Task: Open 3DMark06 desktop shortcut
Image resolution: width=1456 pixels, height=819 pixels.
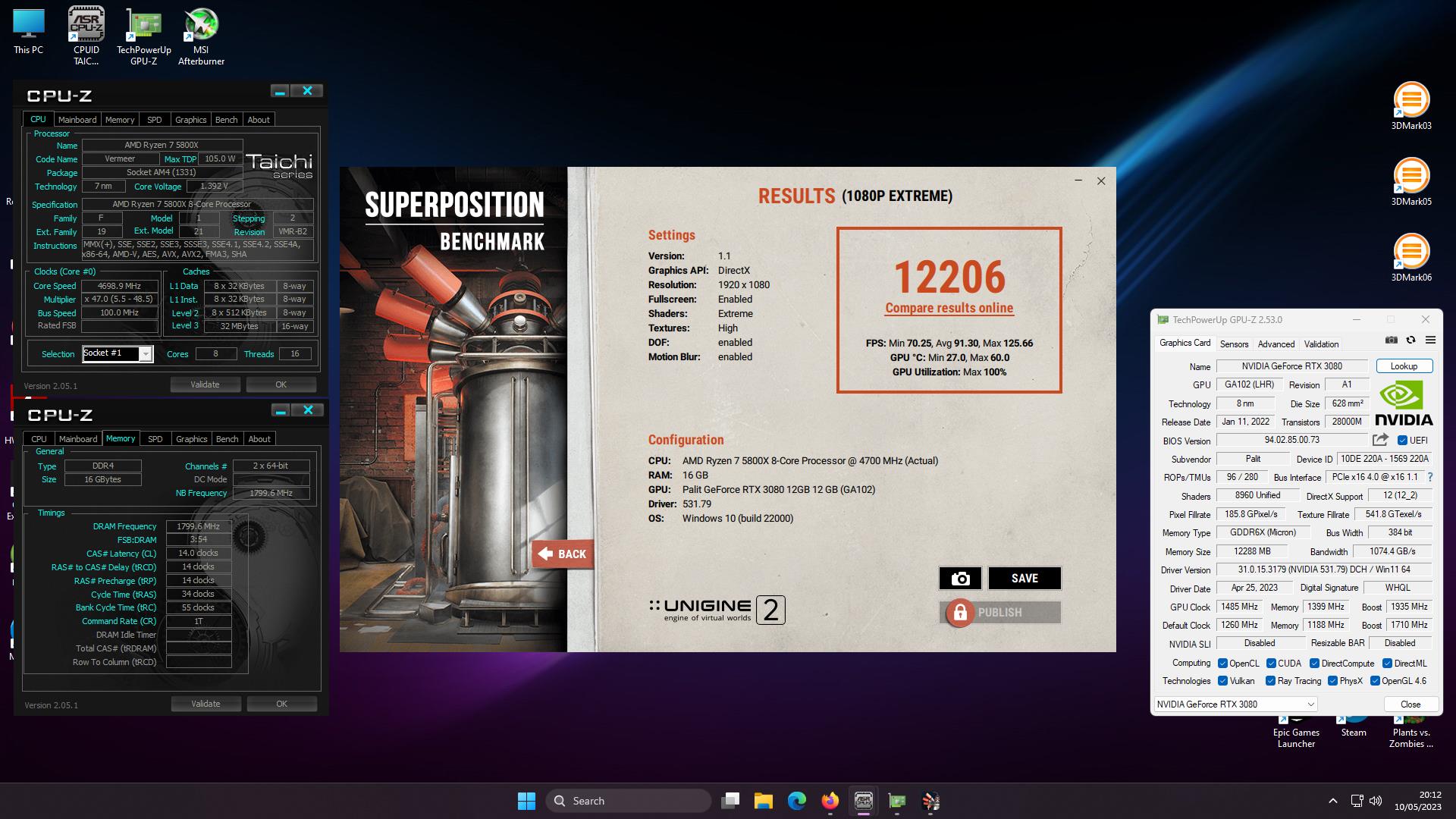Action: click(x=1411, y=257)
